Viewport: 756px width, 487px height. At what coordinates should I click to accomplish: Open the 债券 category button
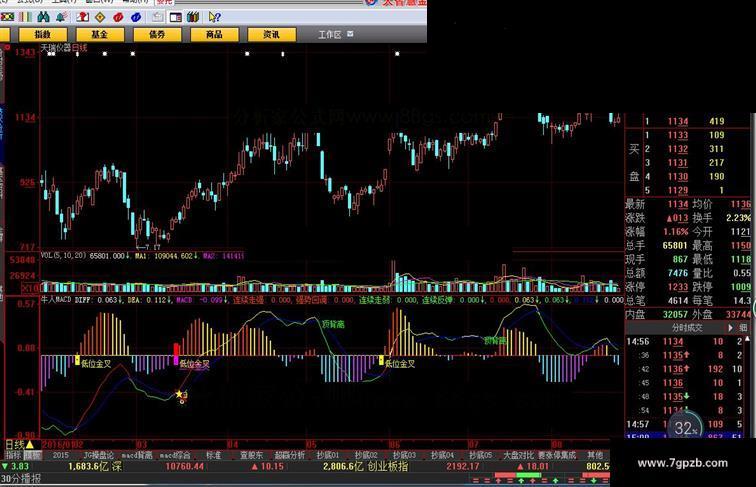tap(157, 34)
